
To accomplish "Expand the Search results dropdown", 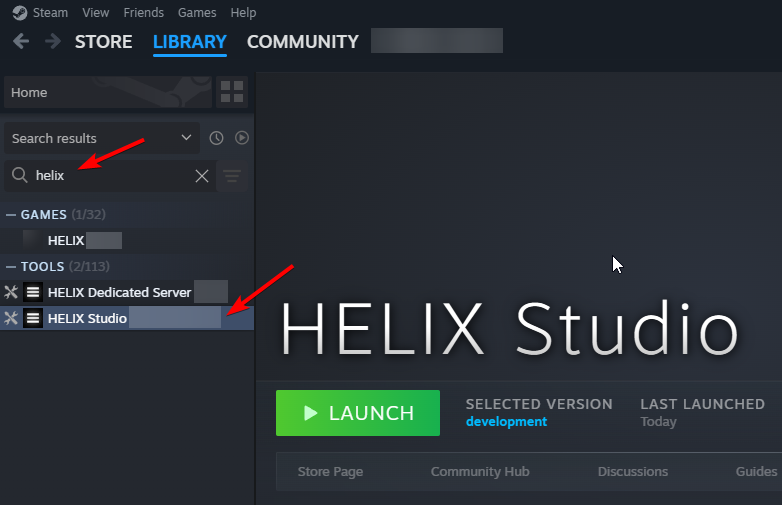I will coord(102,138).
